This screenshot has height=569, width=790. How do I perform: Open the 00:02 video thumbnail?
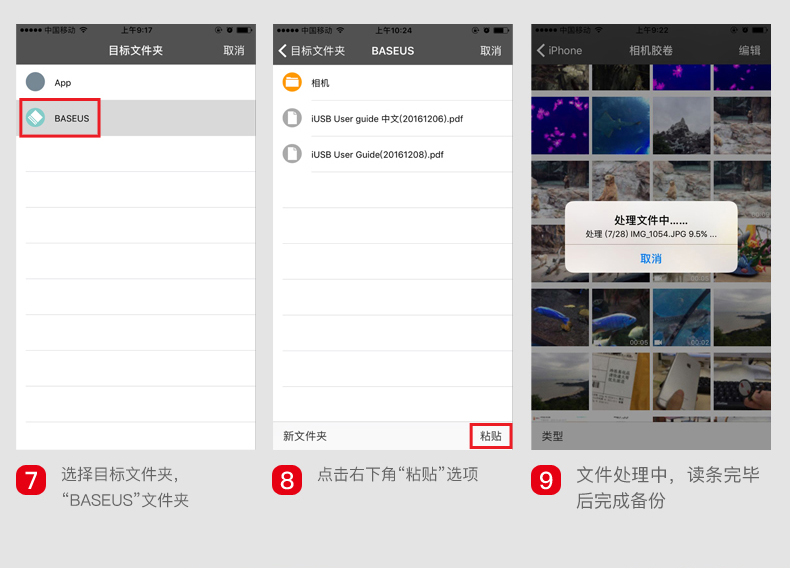682,318
